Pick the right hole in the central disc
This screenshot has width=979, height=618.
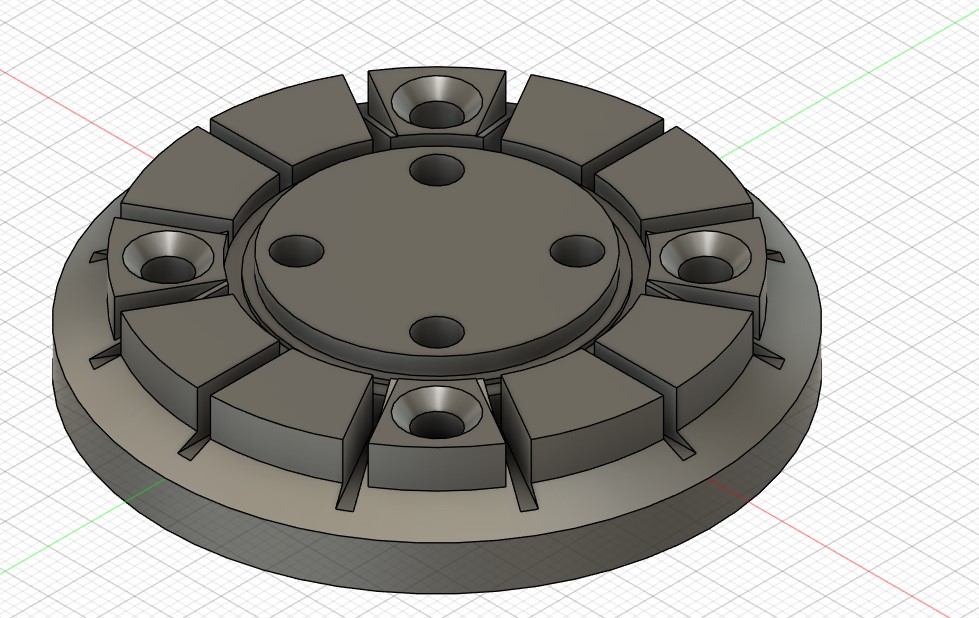[573, 252]
